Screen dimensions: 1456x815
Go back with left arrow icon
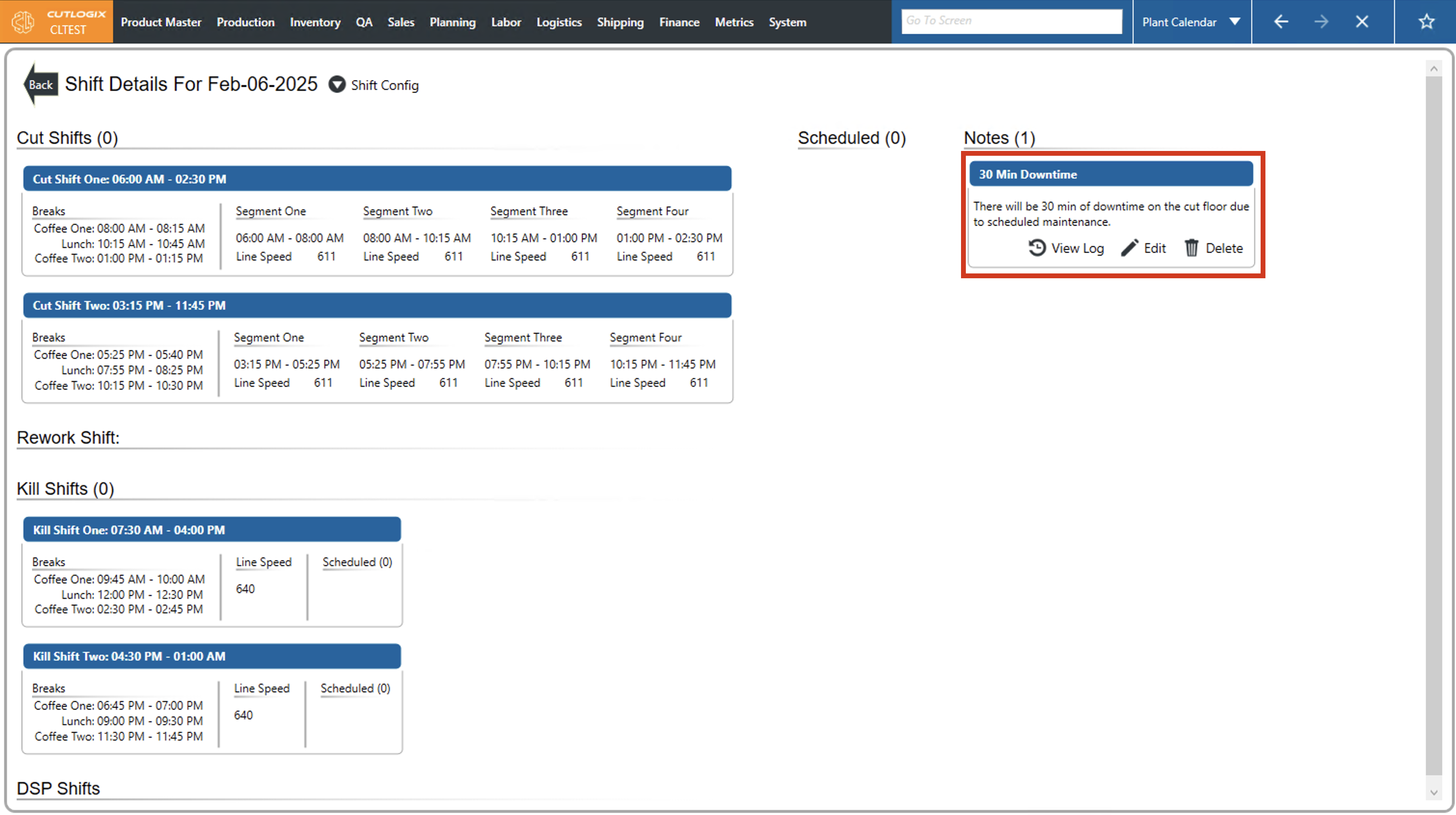click(x=1281, y=22)
